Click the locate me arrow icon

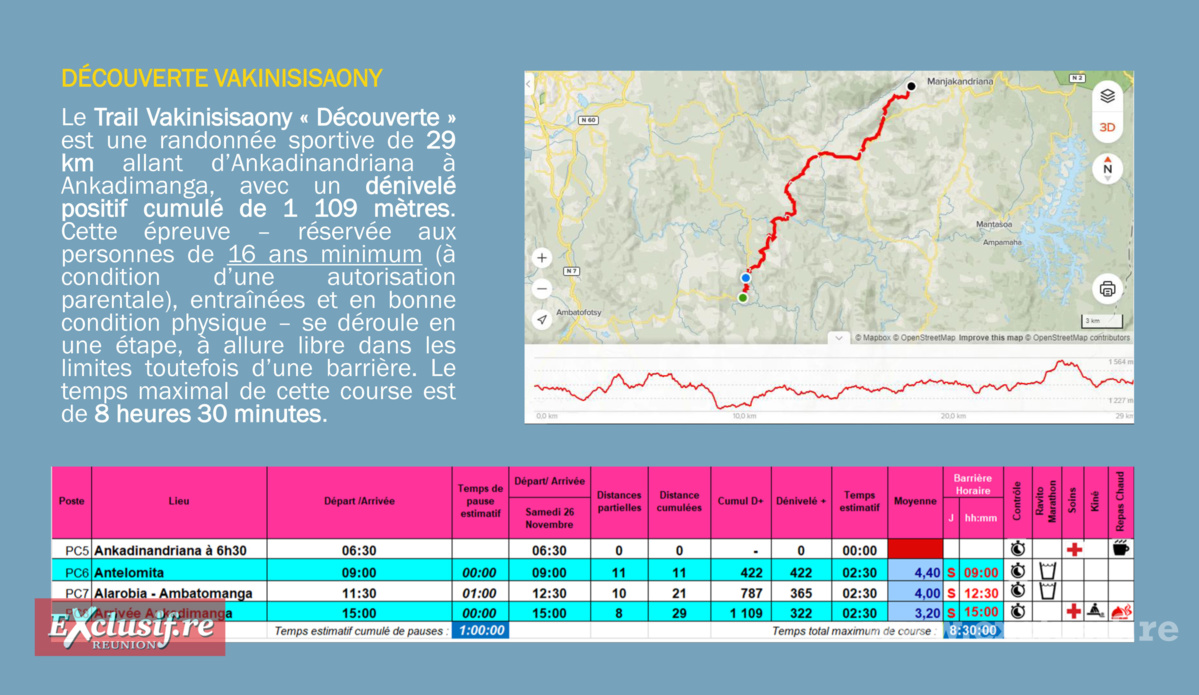pyautogui.click(x=542, y=319)
